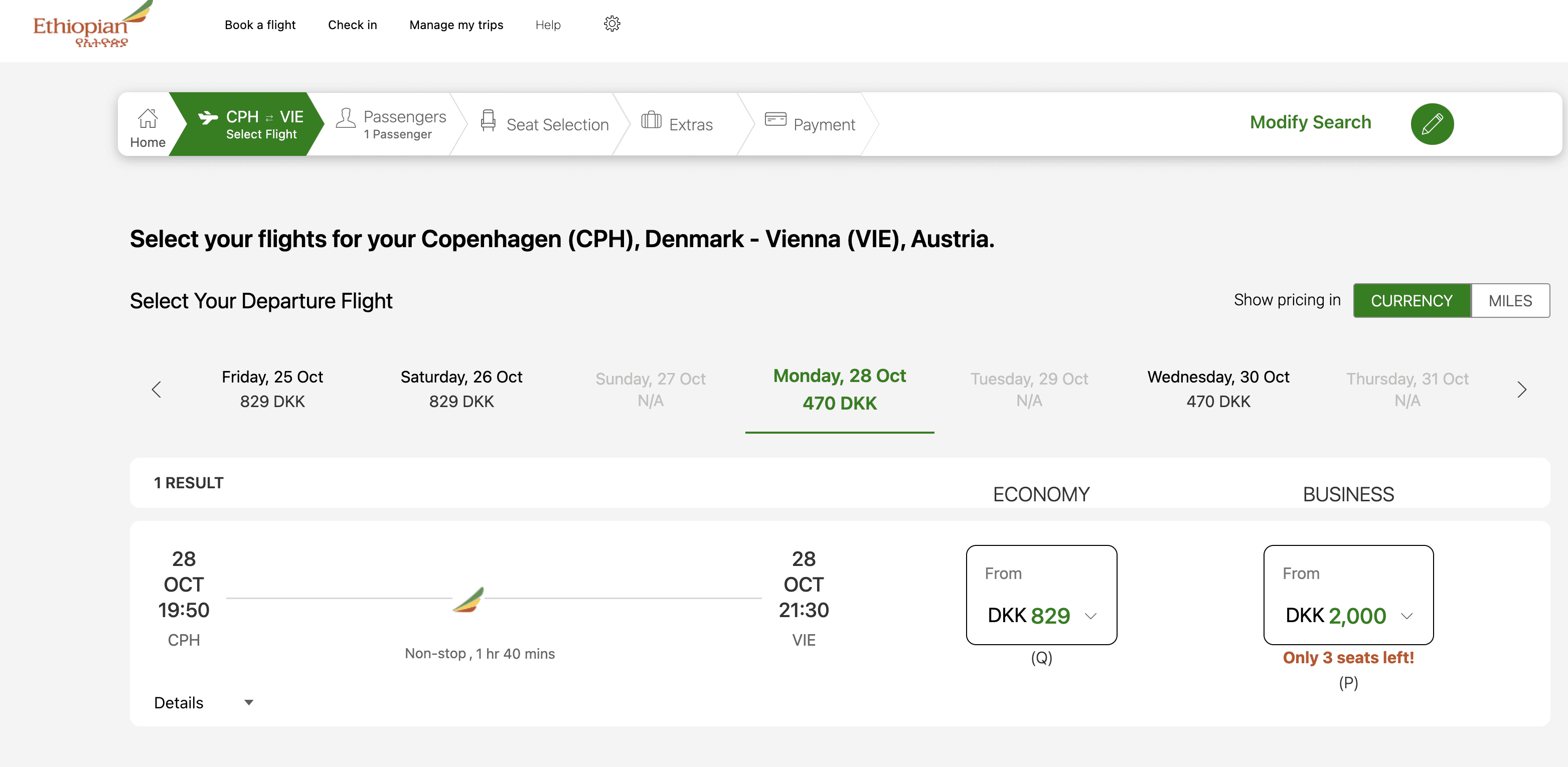This screenshot has width=1568, height=767.
Task: Click the Payment card icon
Action: 775,119
